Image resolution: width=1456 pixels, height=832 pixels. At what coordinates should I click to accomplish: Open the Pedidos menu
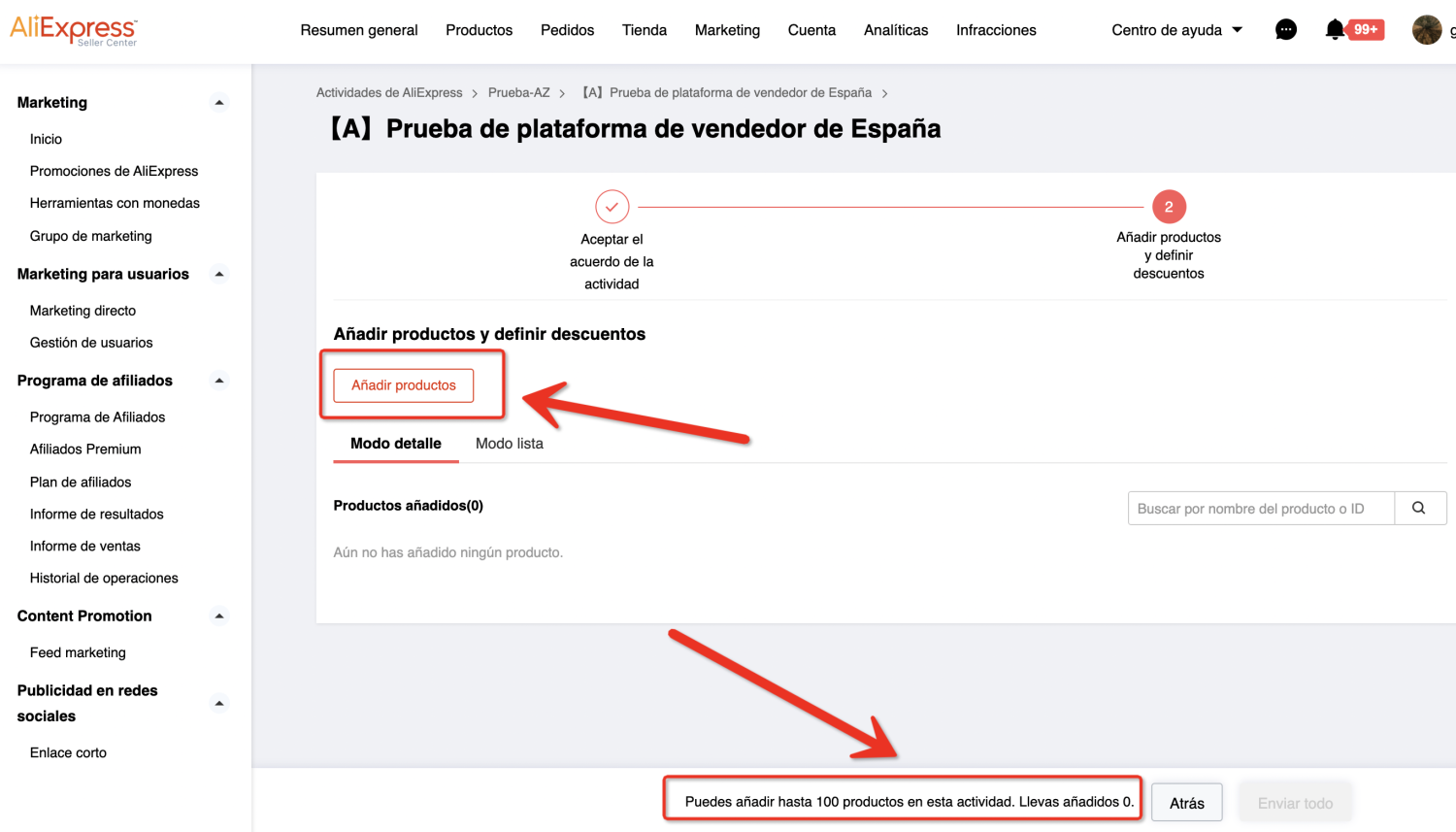(567, 30)
